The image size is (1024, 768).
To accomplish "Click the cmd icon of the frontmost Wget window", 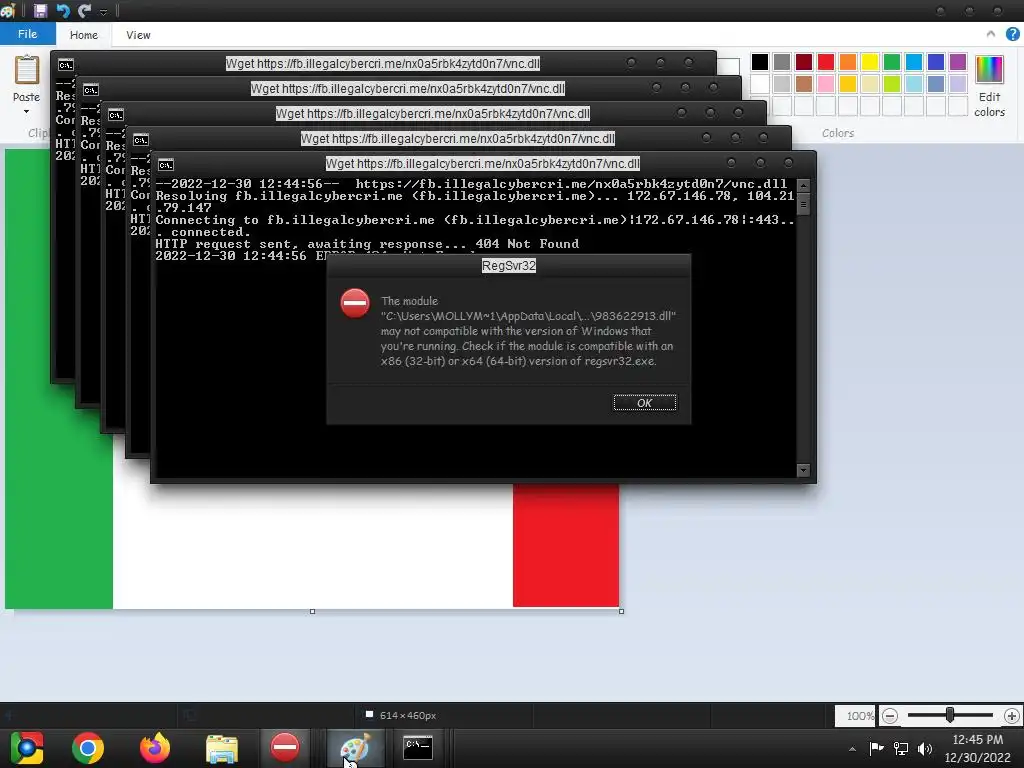I will click(166, 164).
